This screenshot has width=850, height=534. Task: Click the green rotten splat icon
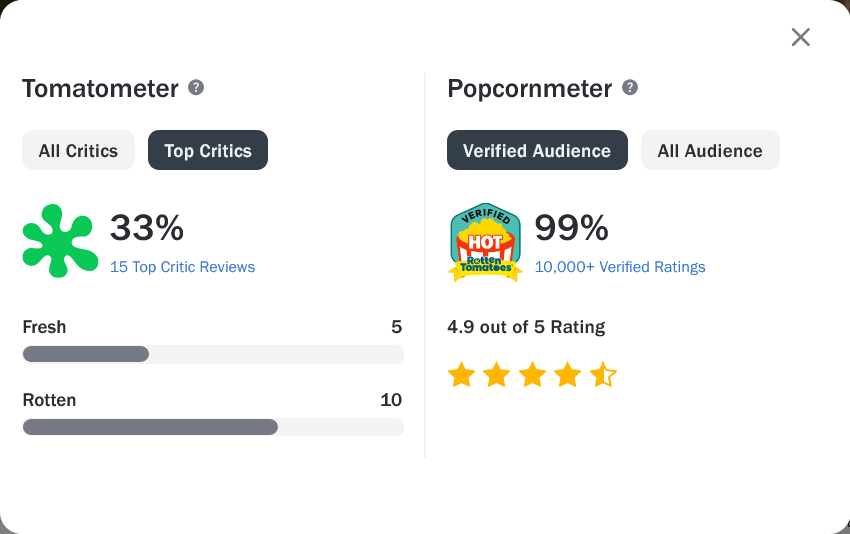coord(60,241)
